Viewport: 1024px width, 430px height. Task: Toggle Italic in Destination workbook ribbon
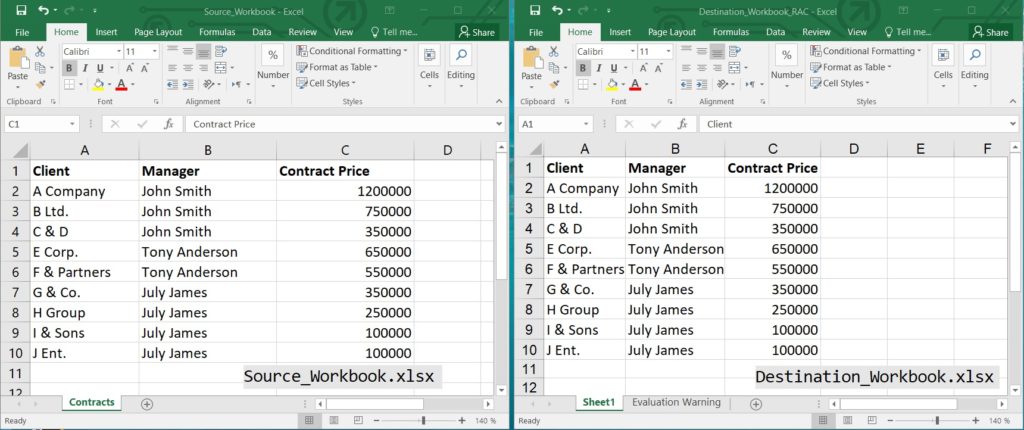[599, 68]
